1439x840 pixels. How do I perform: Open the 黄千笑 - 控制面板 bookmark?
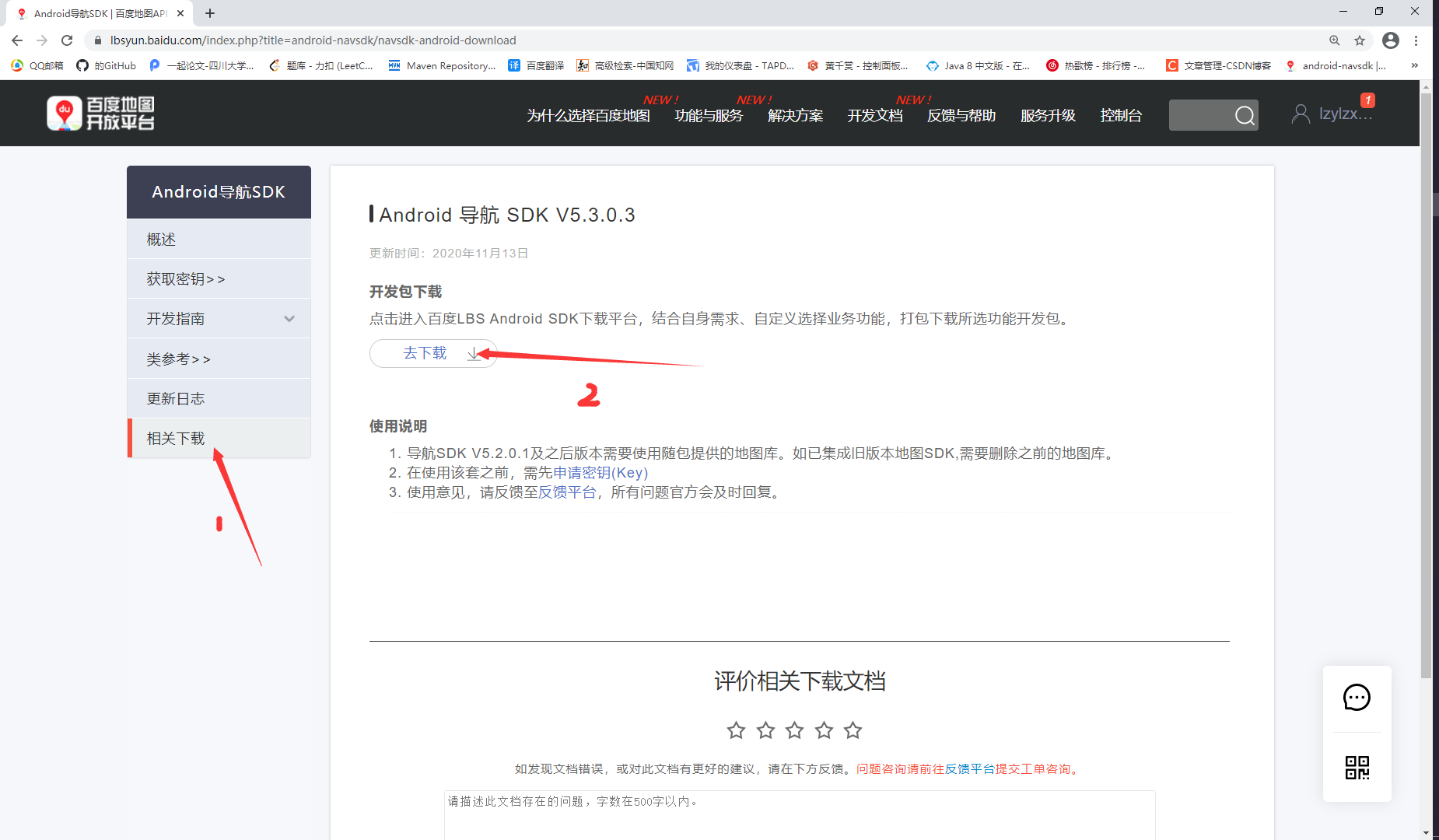tap(858, 65)
